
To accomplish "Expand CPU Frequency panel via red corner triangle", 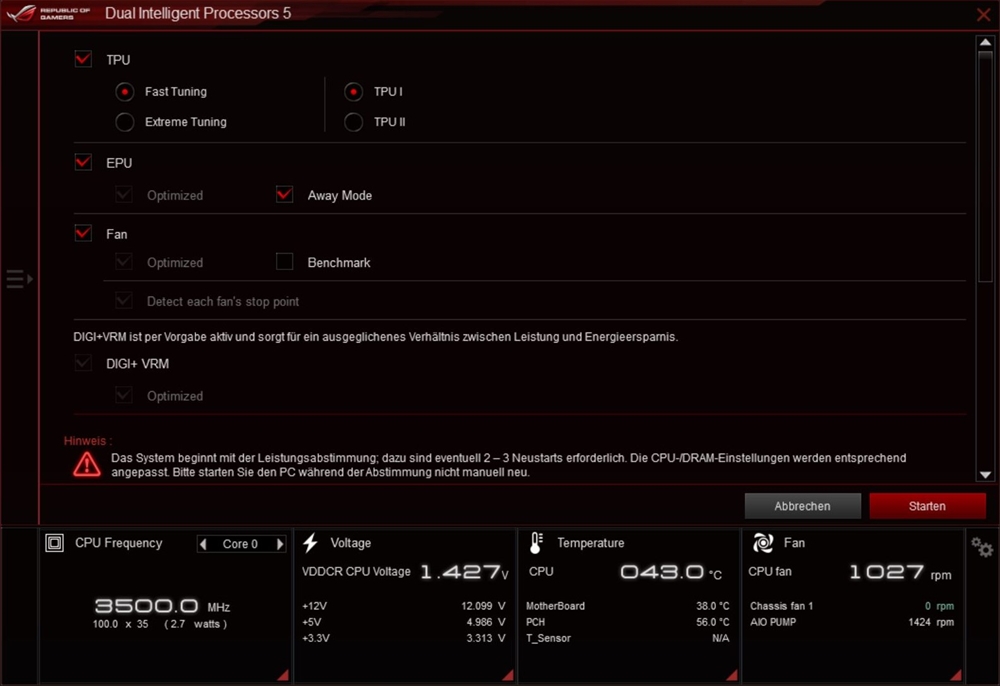I will 283,675.
